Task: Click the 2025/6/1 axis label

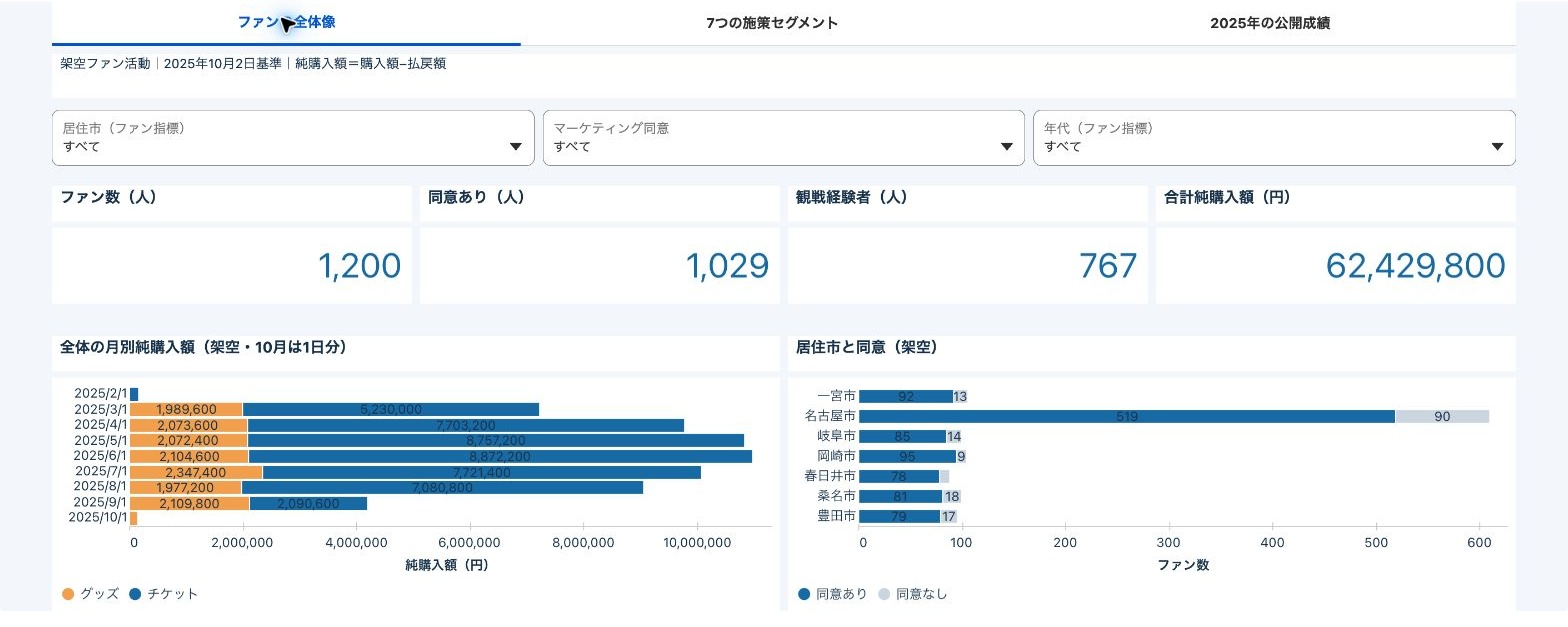Action: 101,456
